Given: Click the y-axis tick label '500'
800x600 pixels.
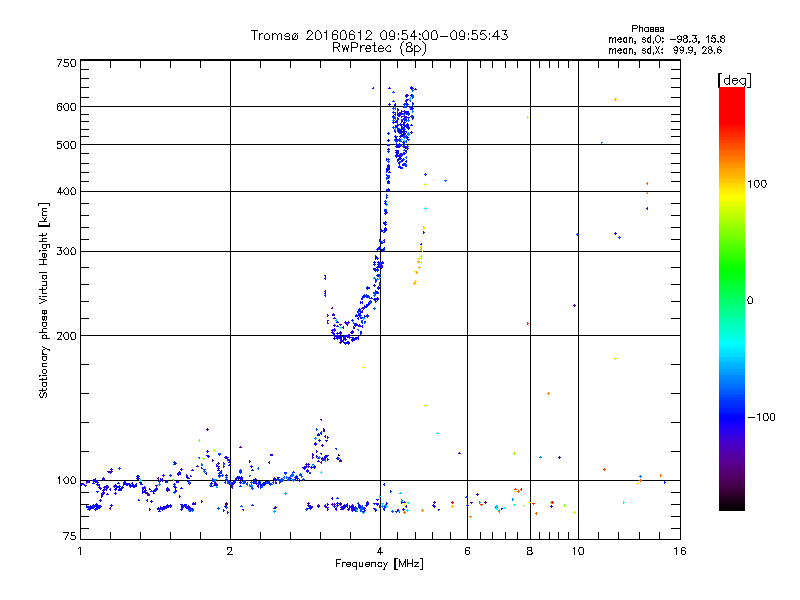Looking at the screenshot, I should [66, 145].
